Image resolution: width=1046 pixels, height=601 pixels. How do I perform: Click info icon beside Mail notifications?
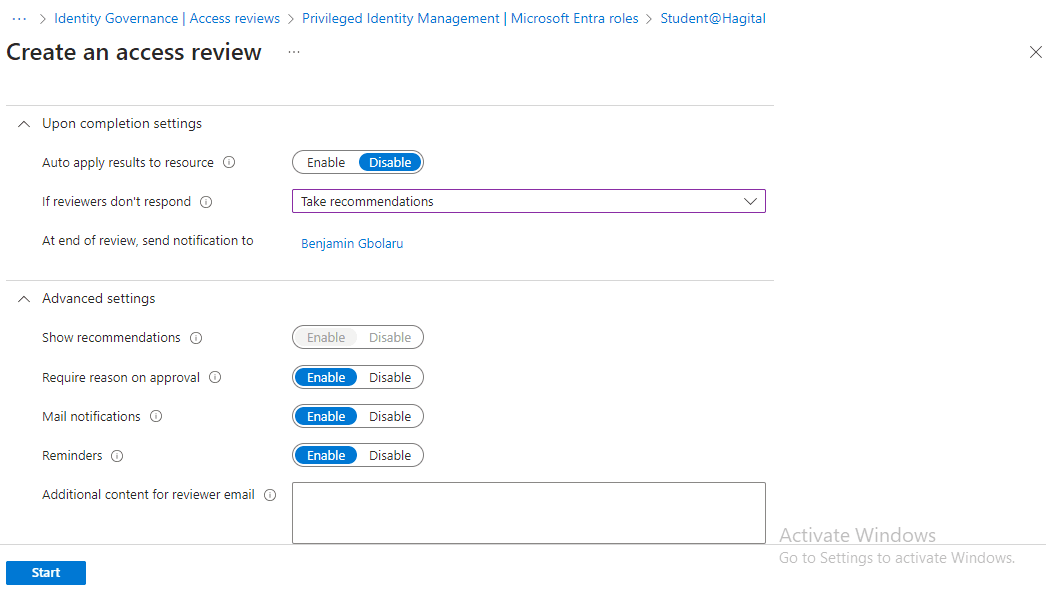[156, 417]
